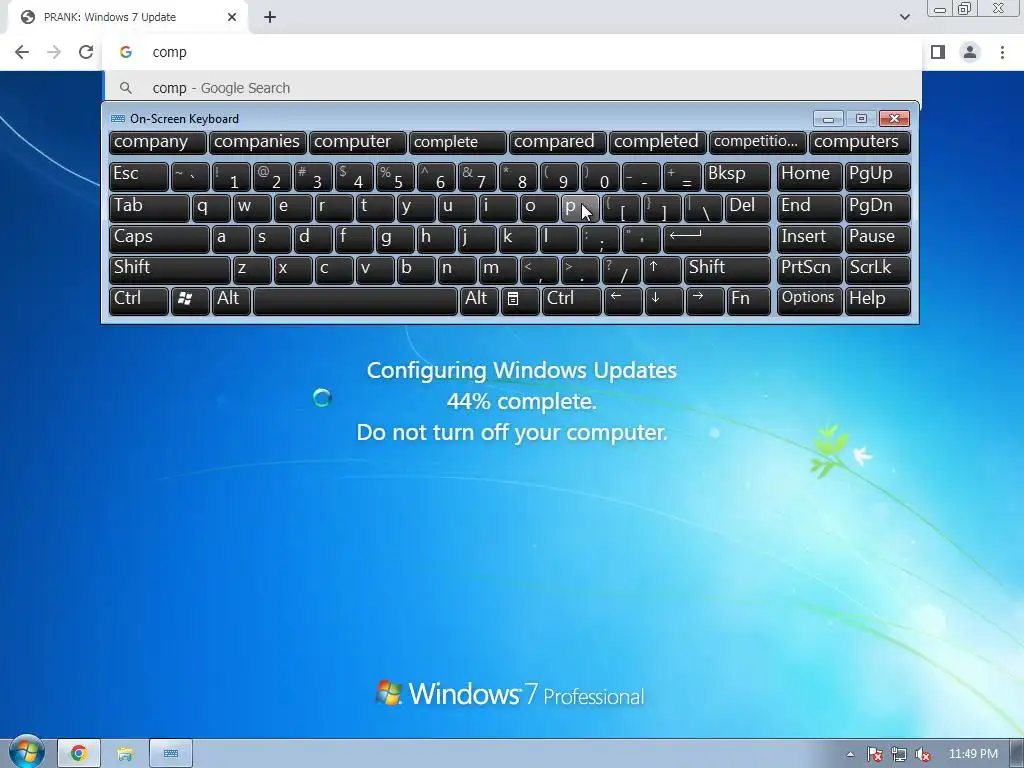
Task: Click the Insert key
Action: click(x=809, y=239)
